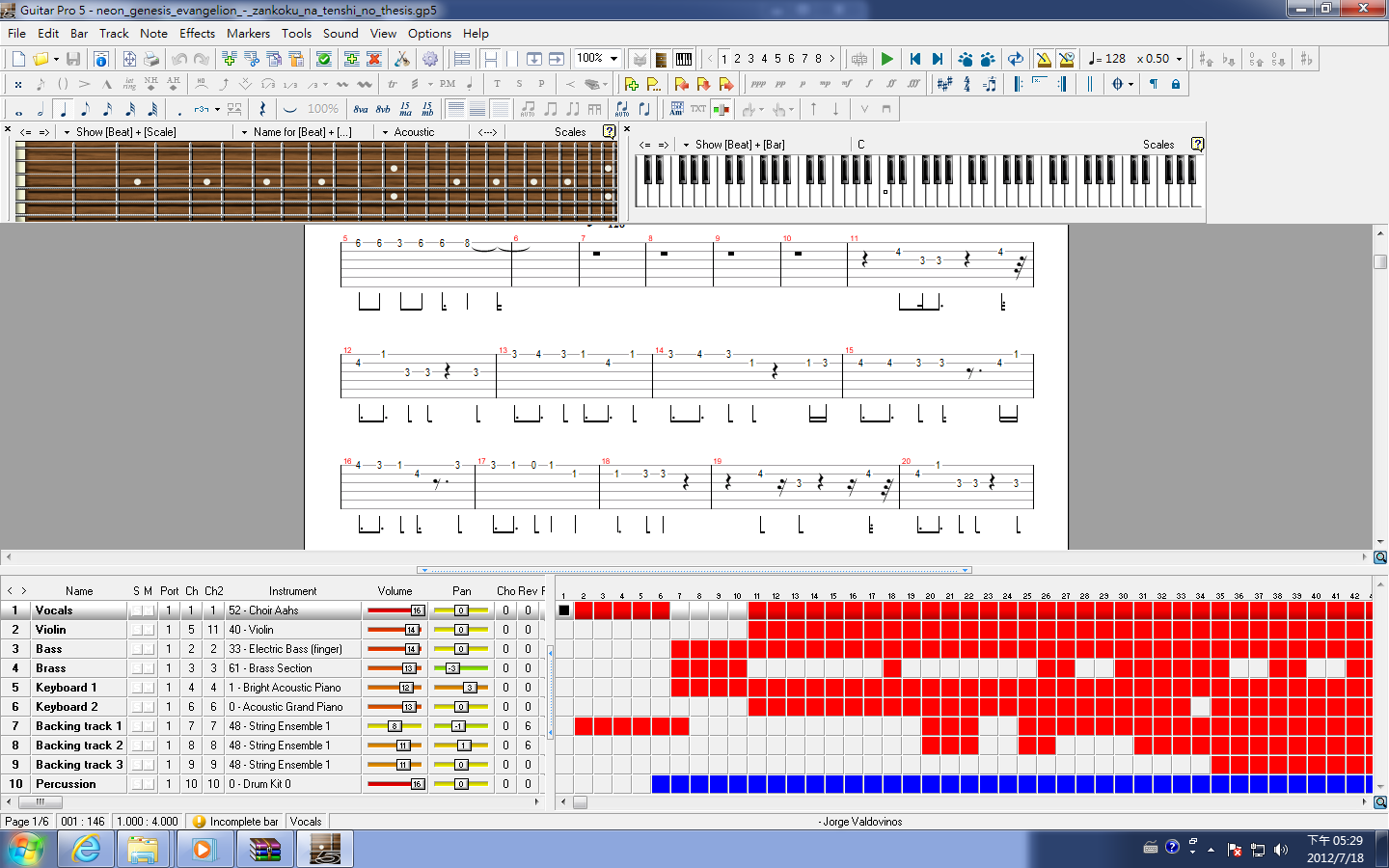Open the Track menu

pos(114,33)
